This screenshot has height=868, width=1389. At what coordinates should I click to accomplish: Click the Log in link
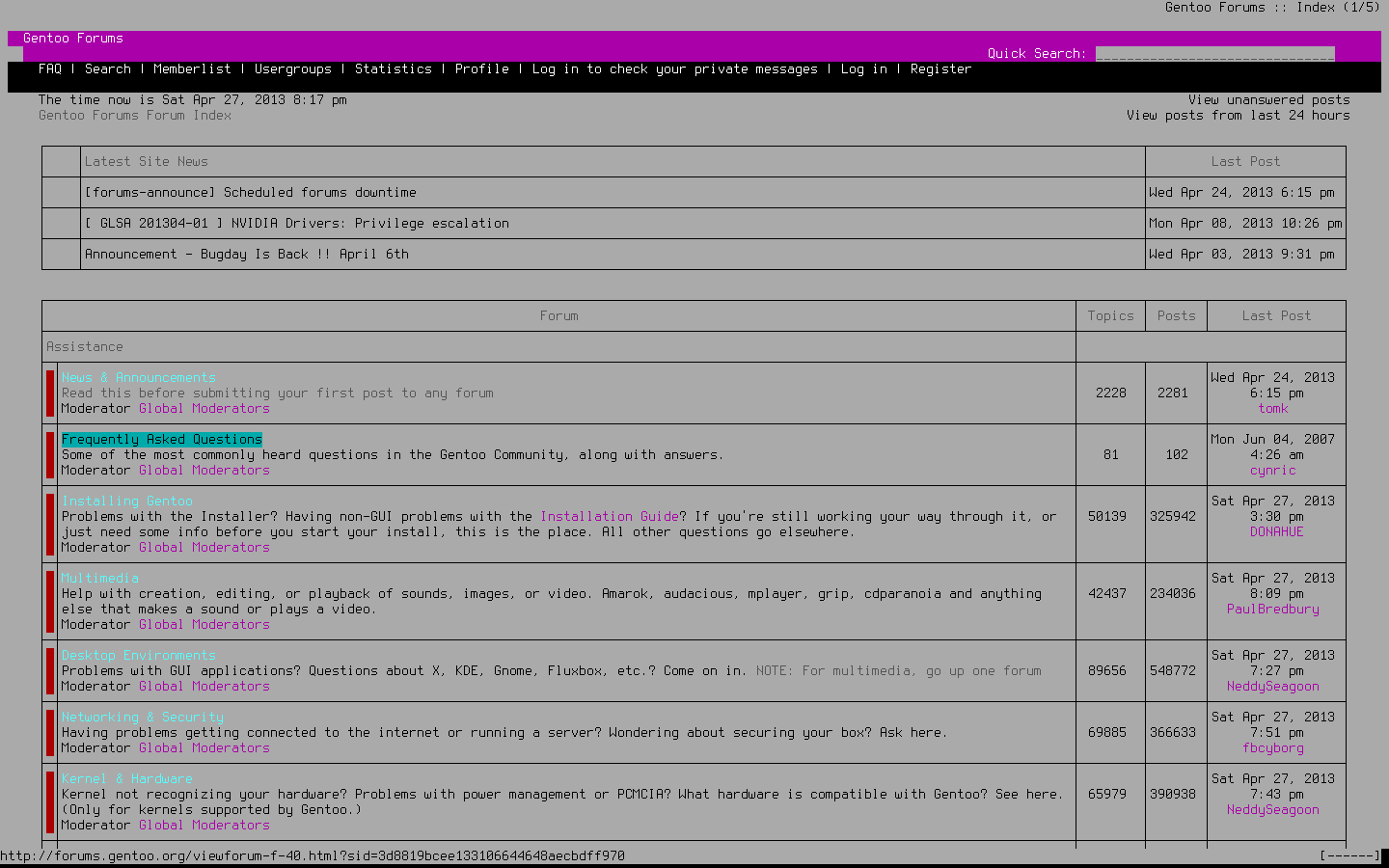coord(864,68)
